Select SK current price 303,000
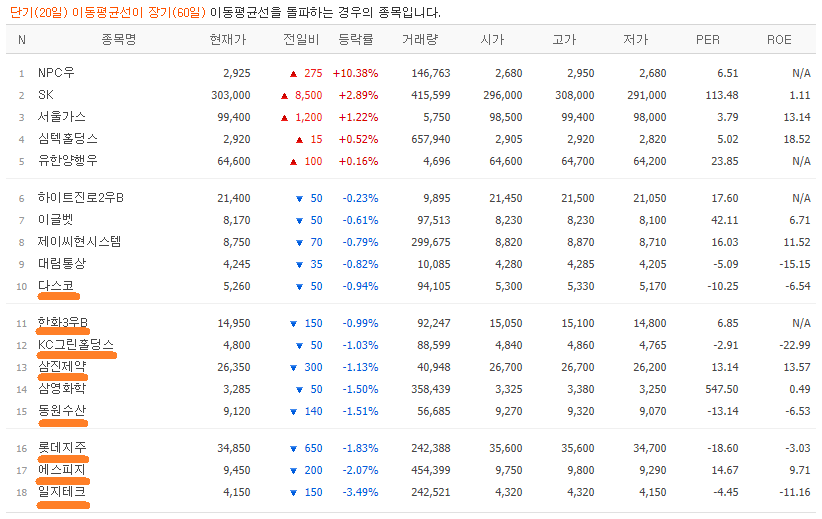Viewport: 822px width, 519px height. 231,95
